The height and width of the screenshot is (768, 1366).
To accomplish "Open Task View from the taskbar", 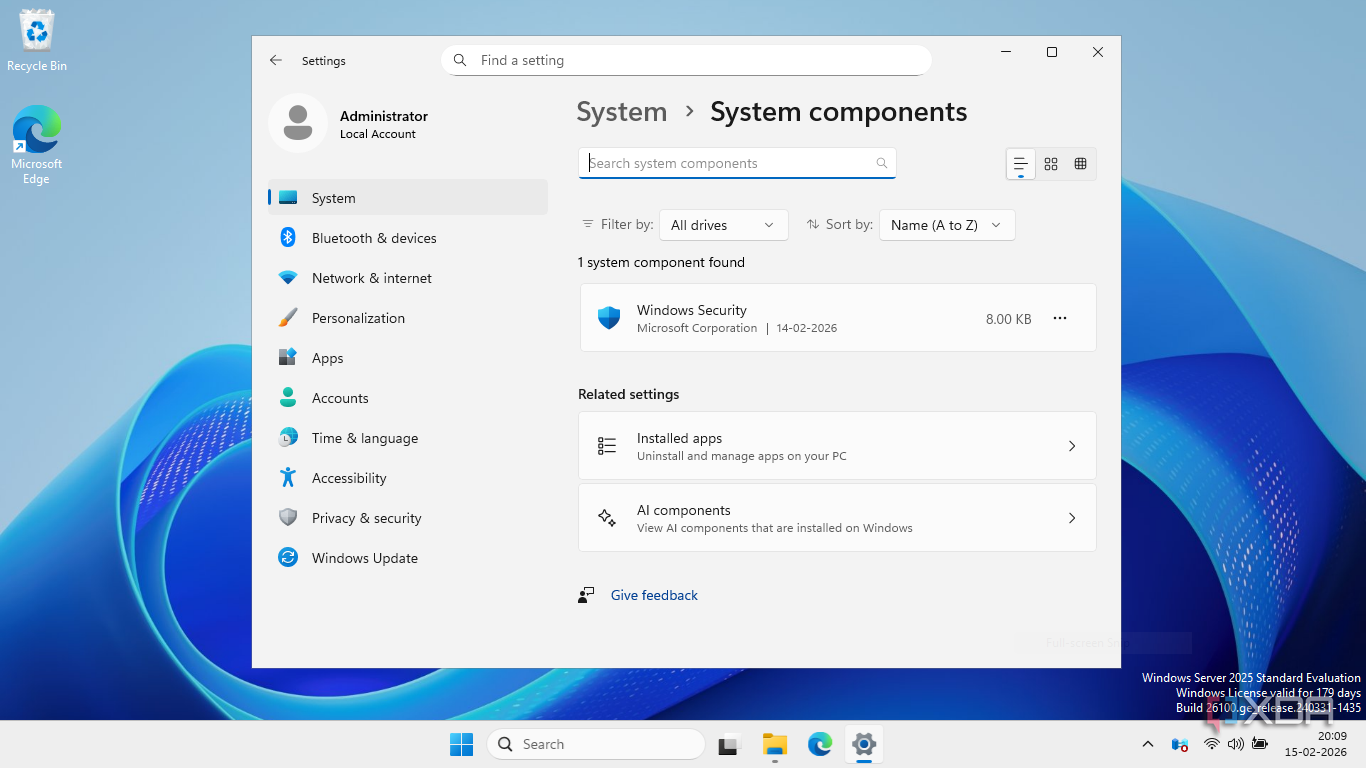I will click(729, 744).
